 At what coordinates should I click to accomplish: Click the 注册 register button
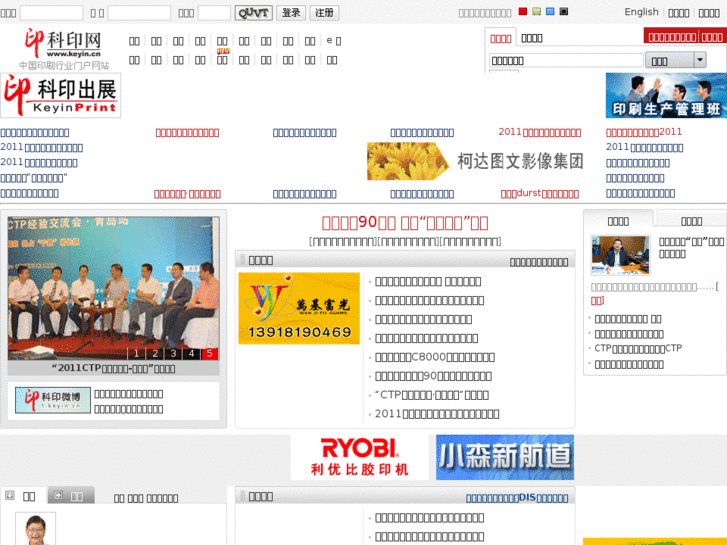pyautogui.click(x=325, y=13)
